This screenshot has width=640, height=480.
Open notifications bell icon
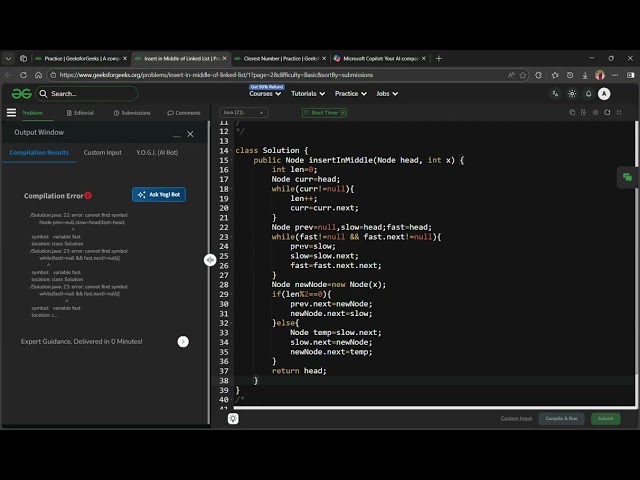coord(588,94)
